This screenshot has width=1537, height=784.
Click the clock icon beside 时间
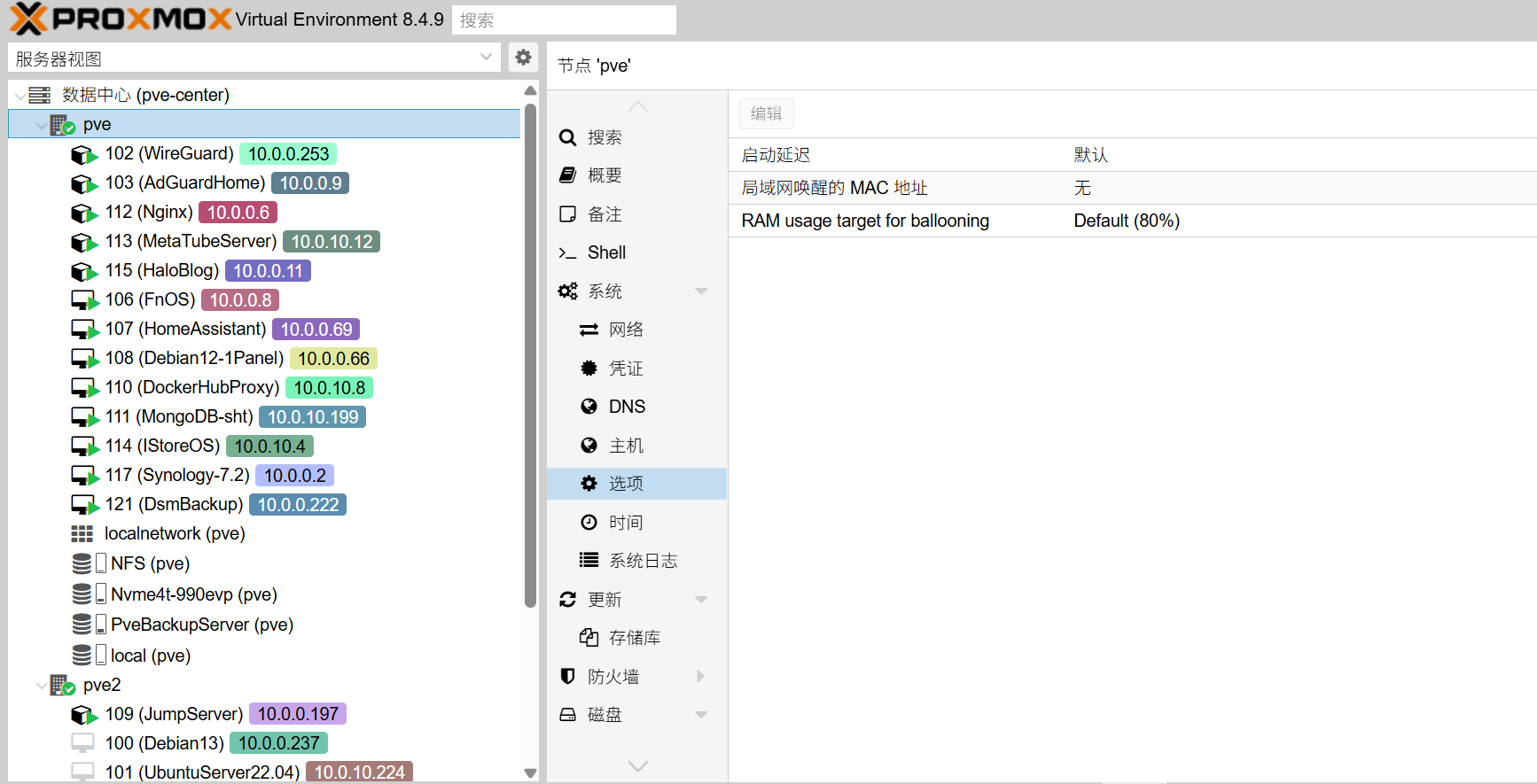click(x=589, y=523)
